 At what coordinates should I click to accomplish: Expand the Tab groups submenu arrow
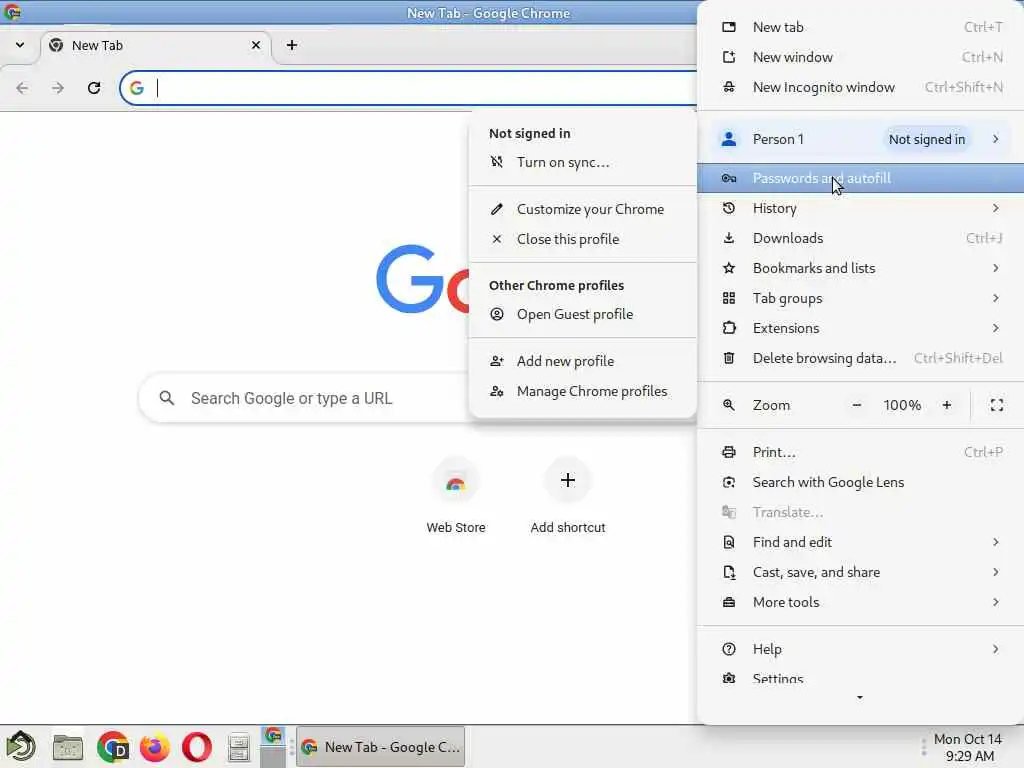click(x=995, y=298)
